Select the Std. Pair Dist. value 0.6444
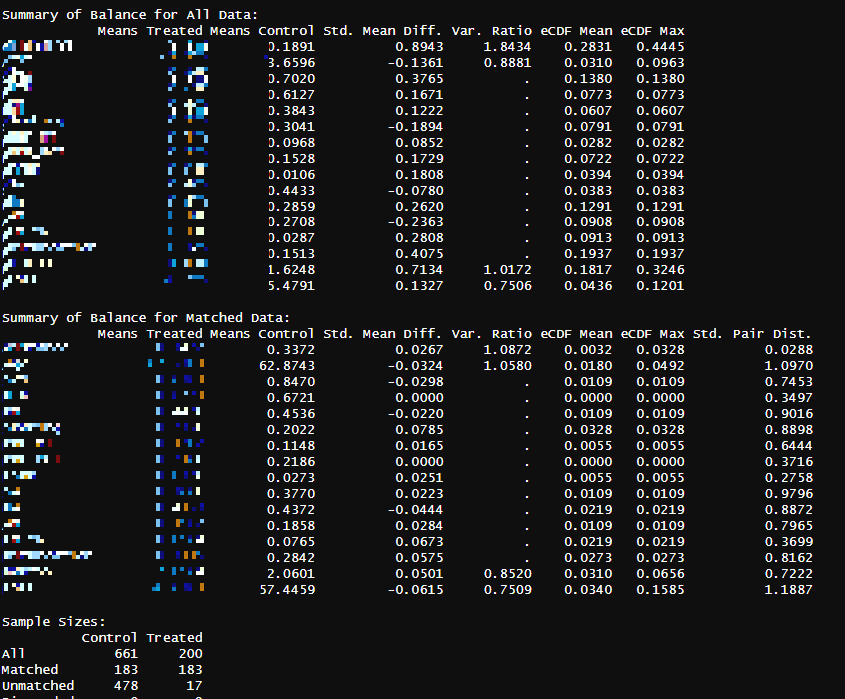This screenshot has height=699, width=845. coord(788,446)
